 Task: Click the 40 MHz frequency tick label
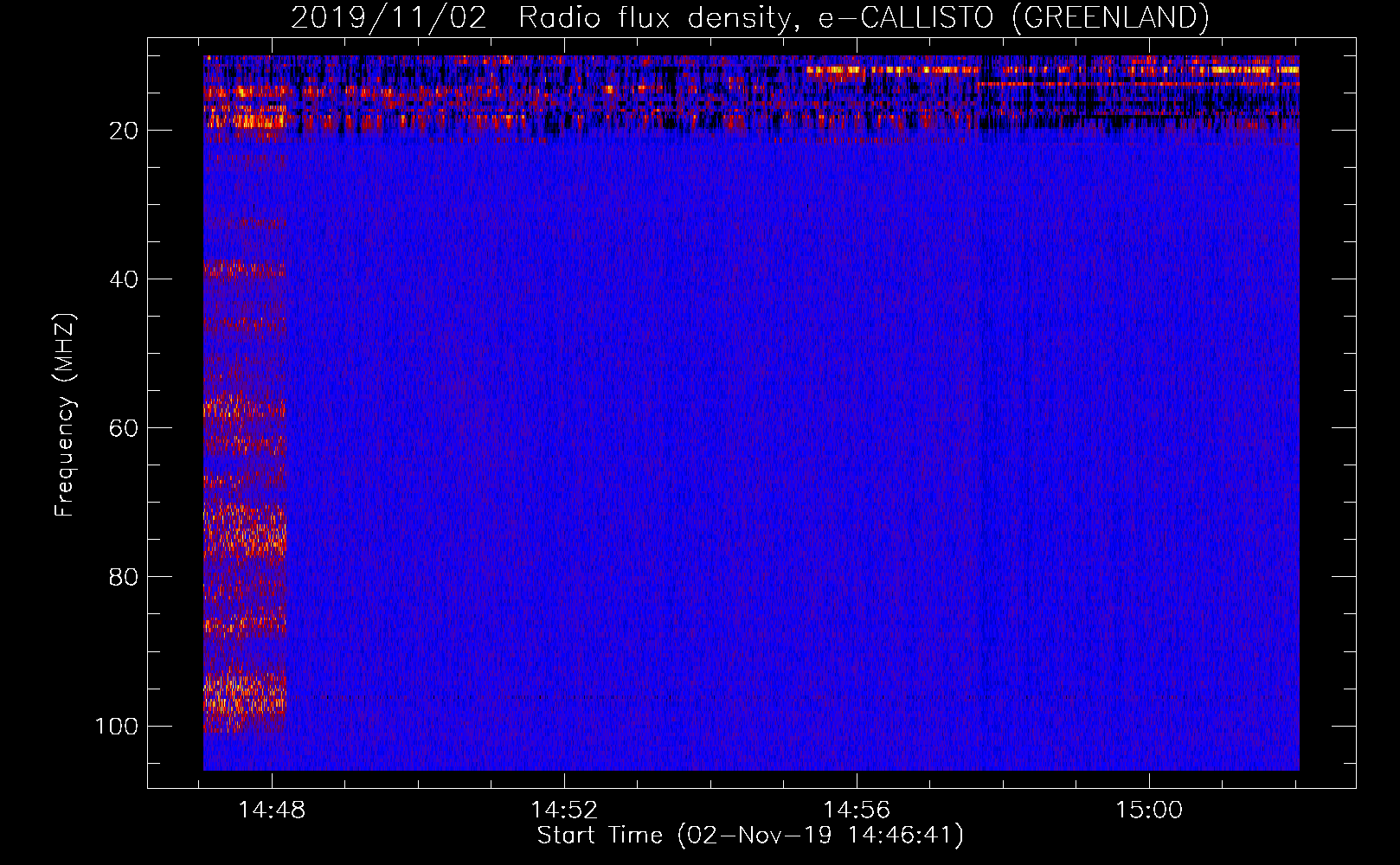click(124, 279)
